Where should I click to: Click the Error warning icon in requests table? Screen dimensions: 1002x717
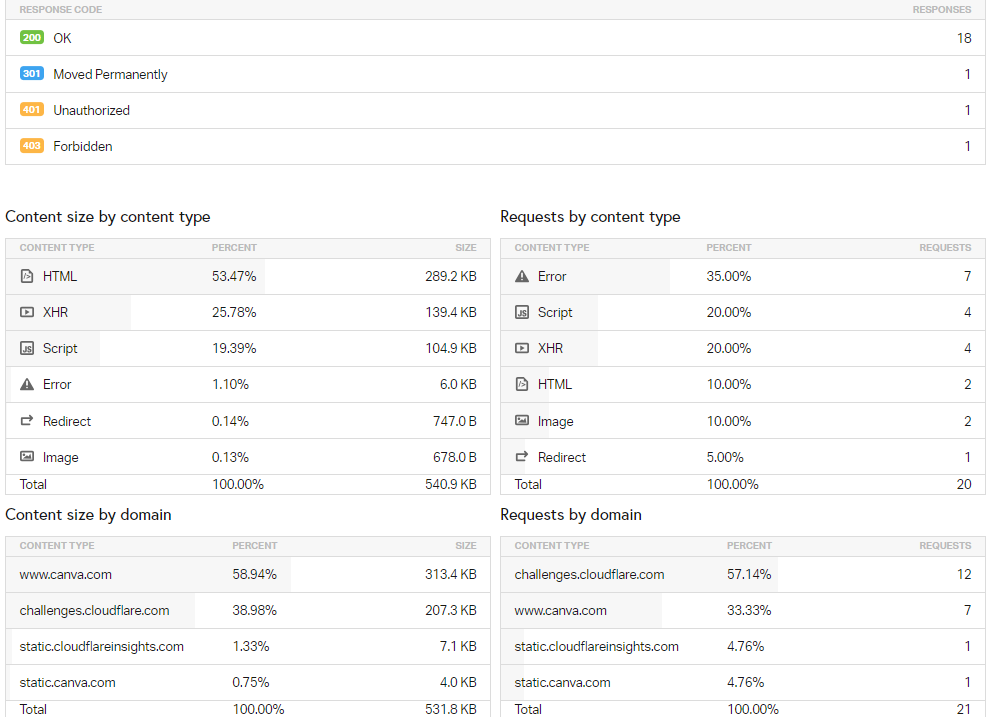(522, 276)
